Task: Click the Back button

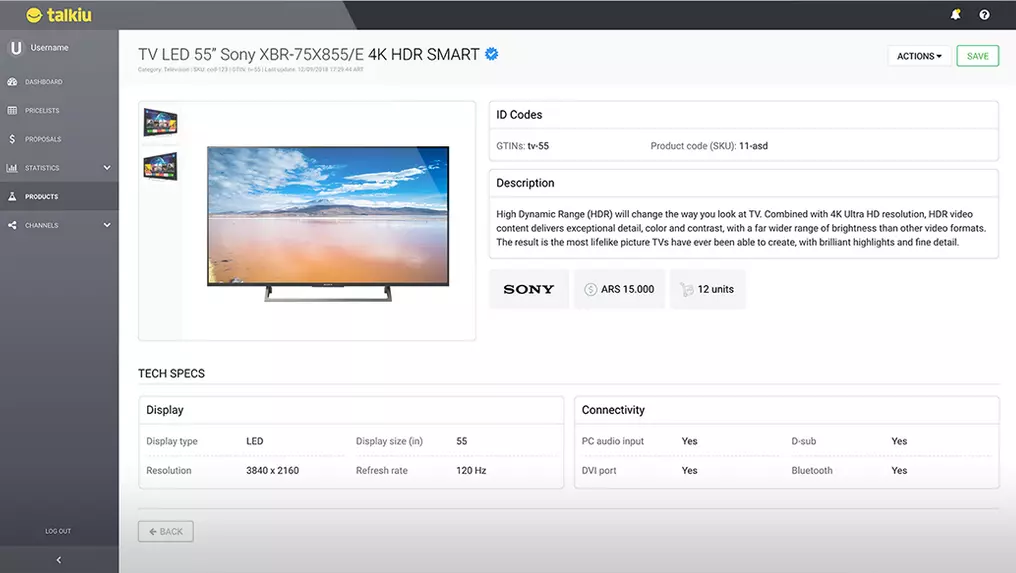Action: coord(166,532)
